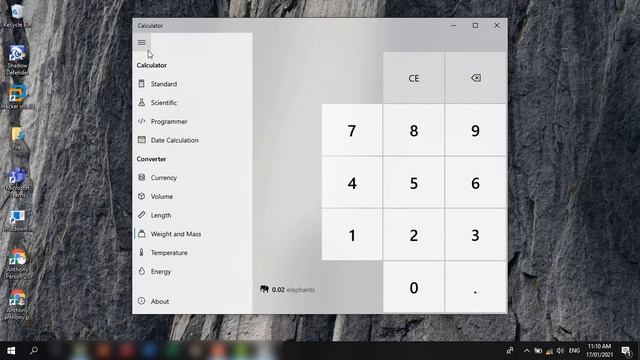Open the Temperature converter

click(192, 253)
